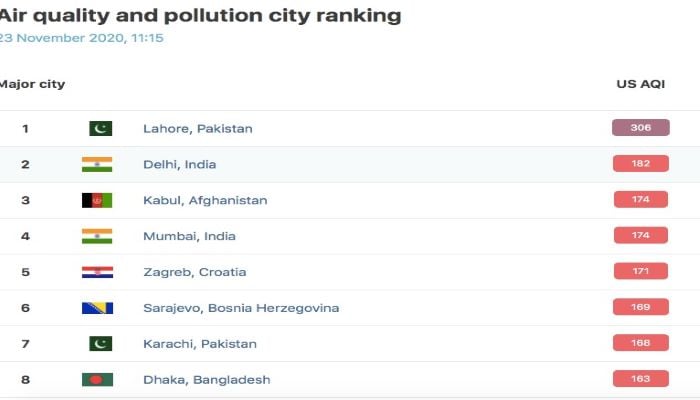Click the purple 306 AQI badge
700x400 pixels.
tap(641, 128)
